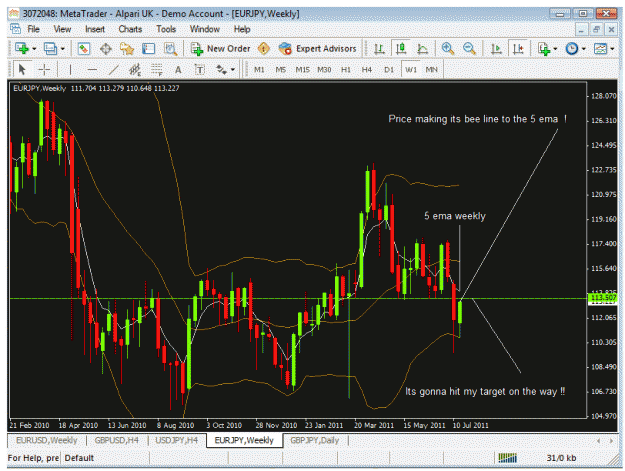This screenshot has width=625, height=471.
Task: Click the New Chart icon
Action: click(22, 49)
